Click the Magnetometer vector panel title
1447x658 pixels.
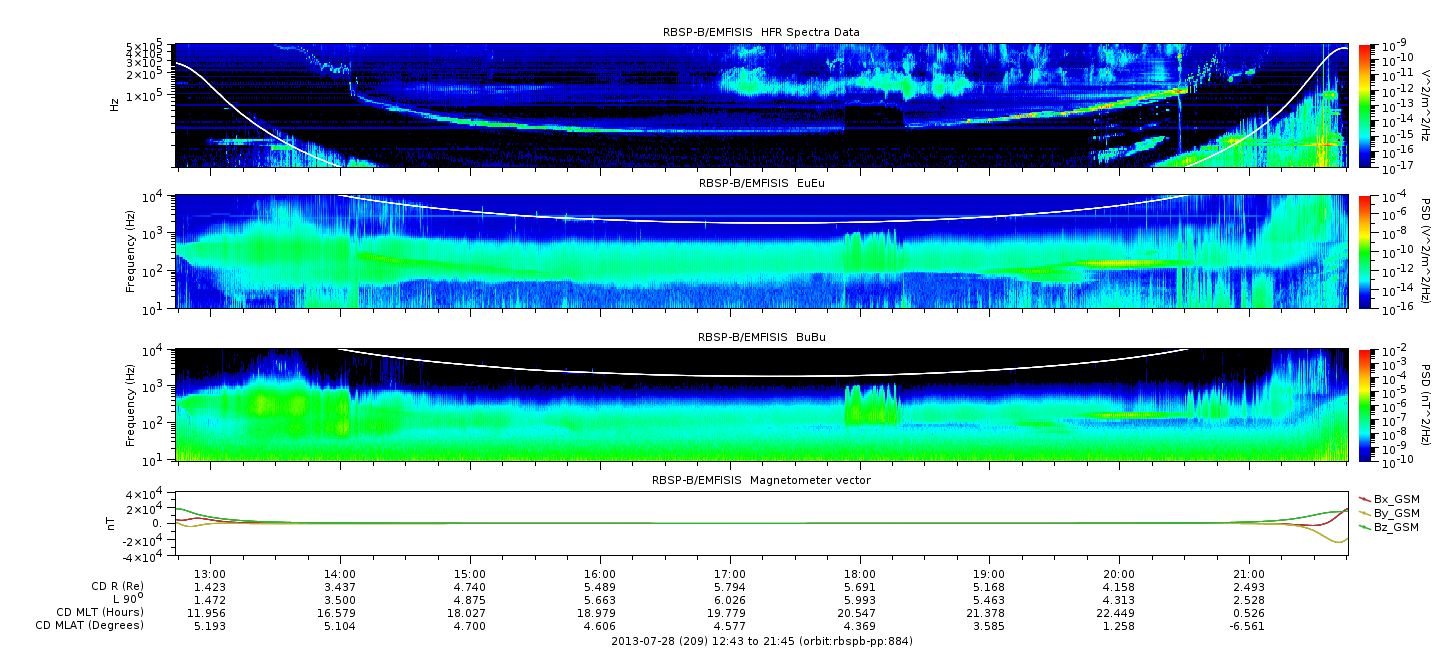(x=760, y=480)
